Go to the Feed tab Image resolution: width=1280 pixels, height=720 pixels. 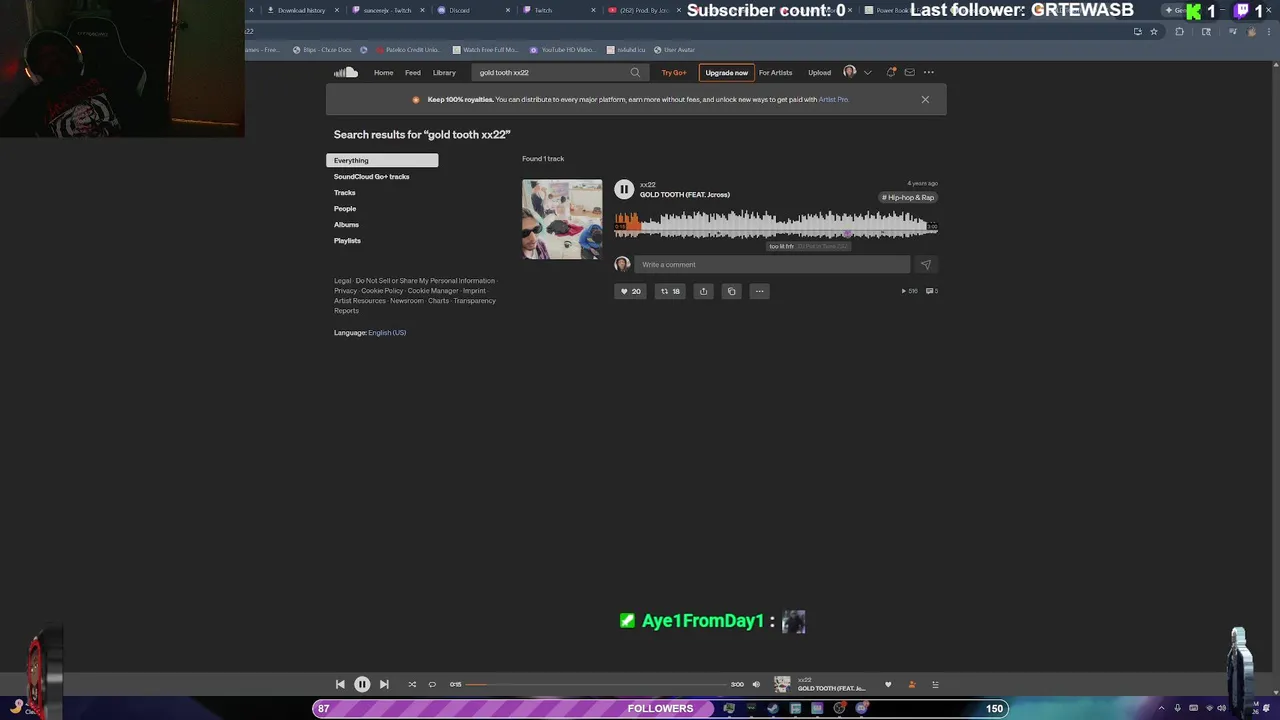coord(412,72)
